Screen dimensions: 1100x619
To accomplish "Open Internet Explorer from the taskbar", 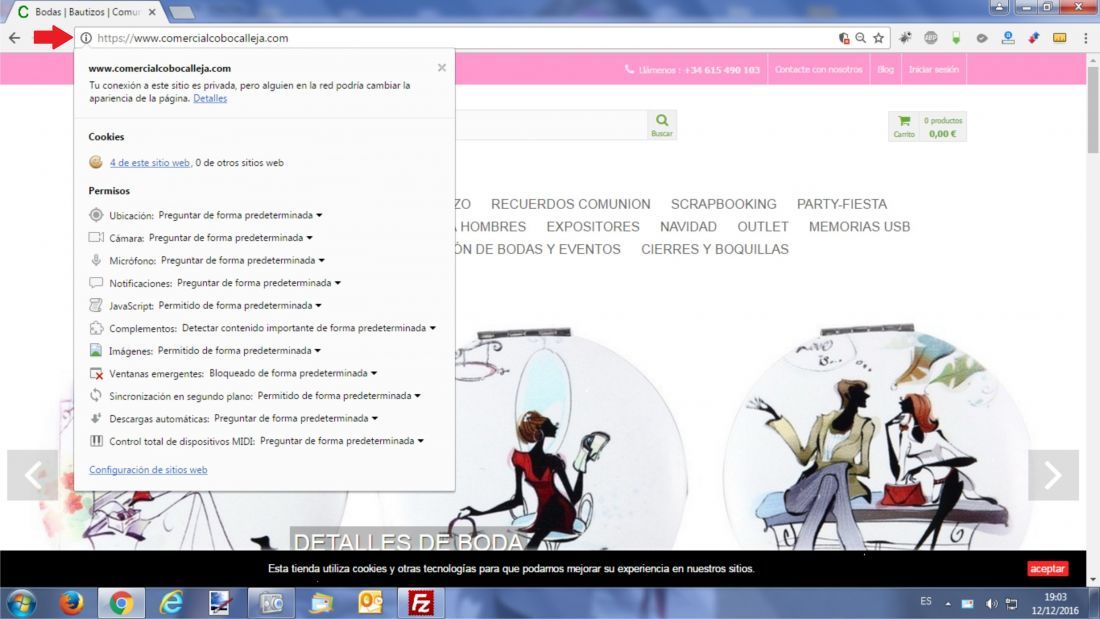I will [x=170, y=603].
